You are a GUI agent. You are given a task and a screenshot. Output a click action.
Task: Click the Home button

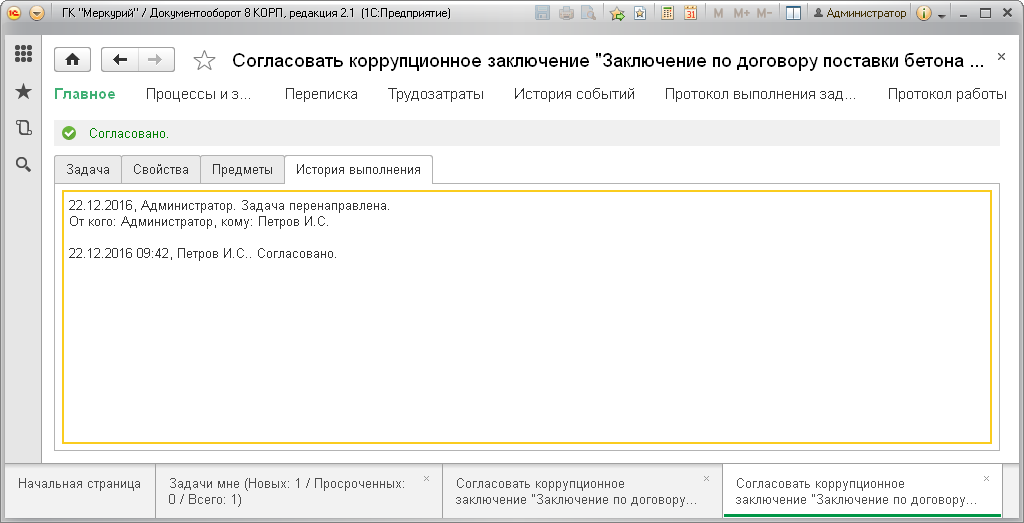tap(72, 59)
